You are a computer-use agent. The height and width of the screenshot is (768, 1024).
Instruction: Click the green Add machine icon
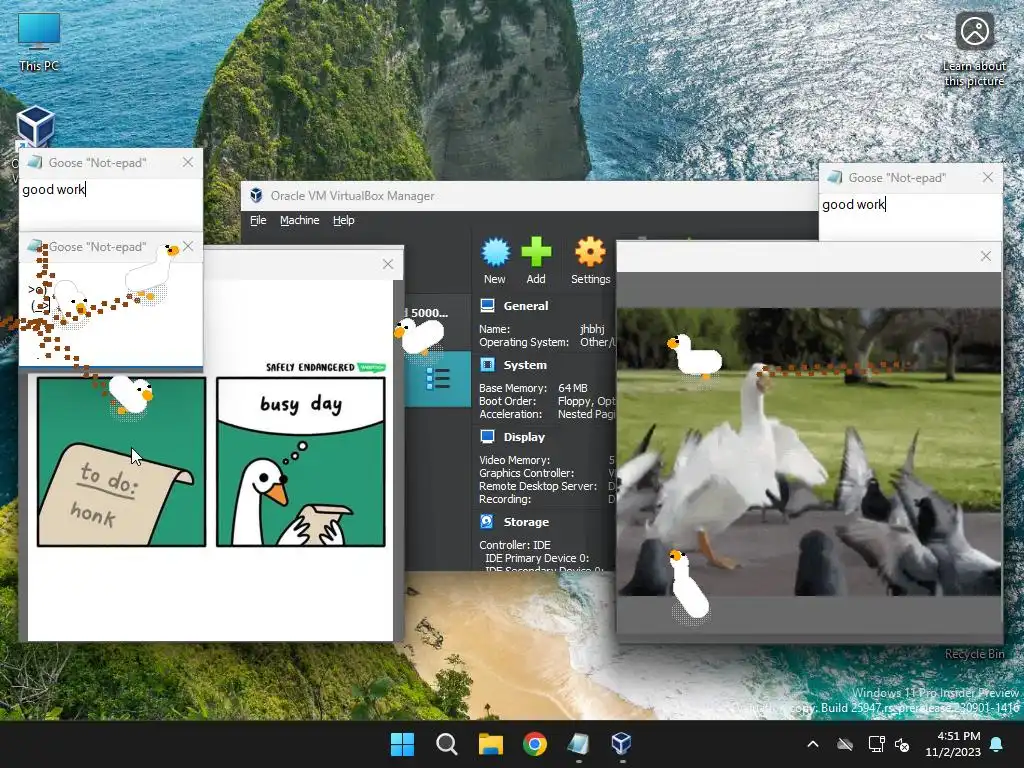536,252
